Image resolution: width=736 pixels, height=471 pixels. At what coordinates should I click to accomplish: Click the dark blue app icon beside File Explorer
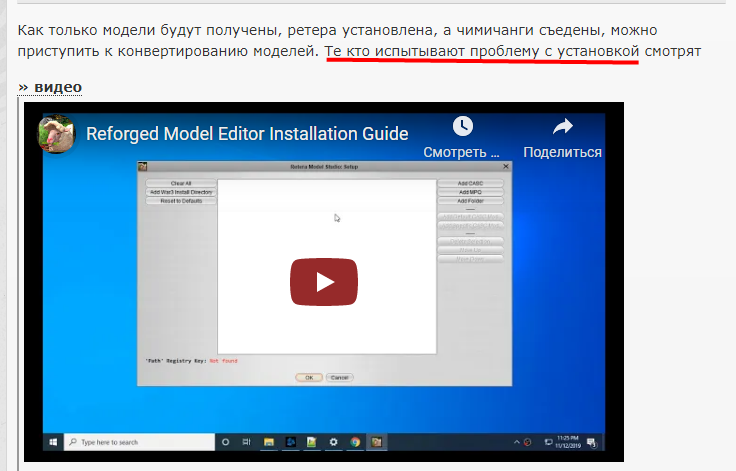[x=291, y=442]
